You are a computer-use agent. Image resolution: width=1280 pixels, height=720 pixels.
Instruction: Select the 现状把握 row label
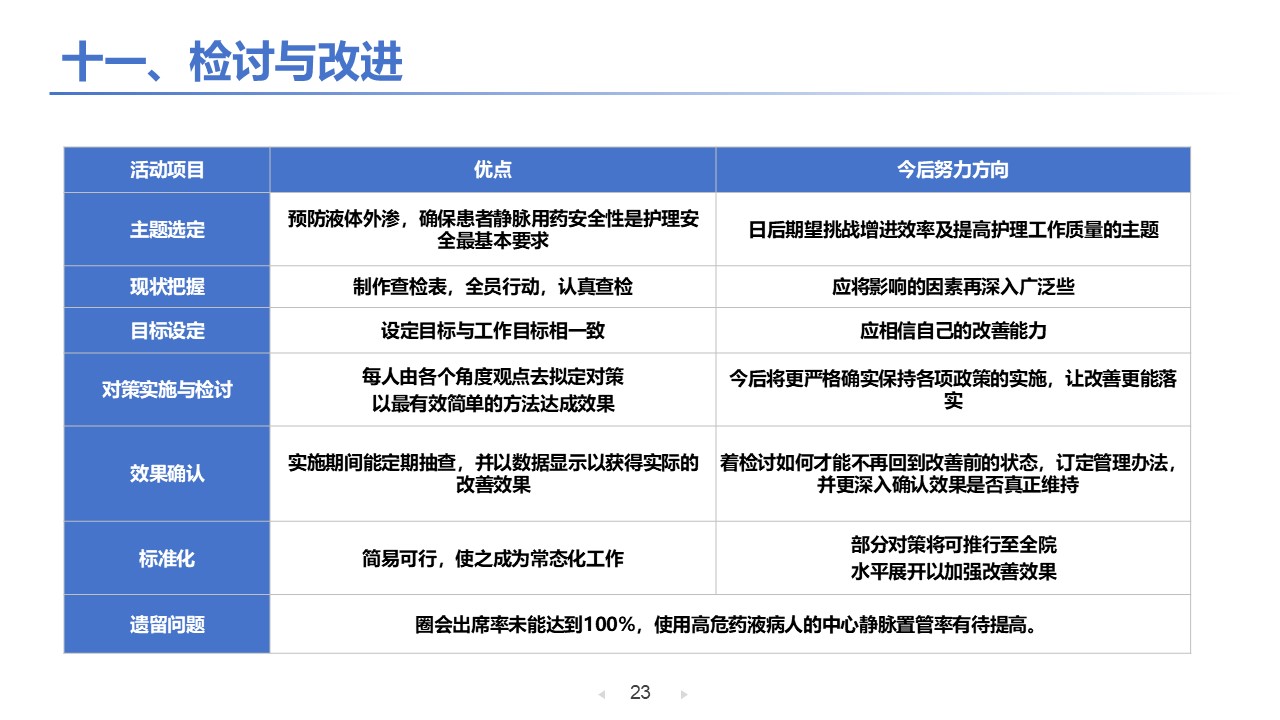(x=167, y=287)
